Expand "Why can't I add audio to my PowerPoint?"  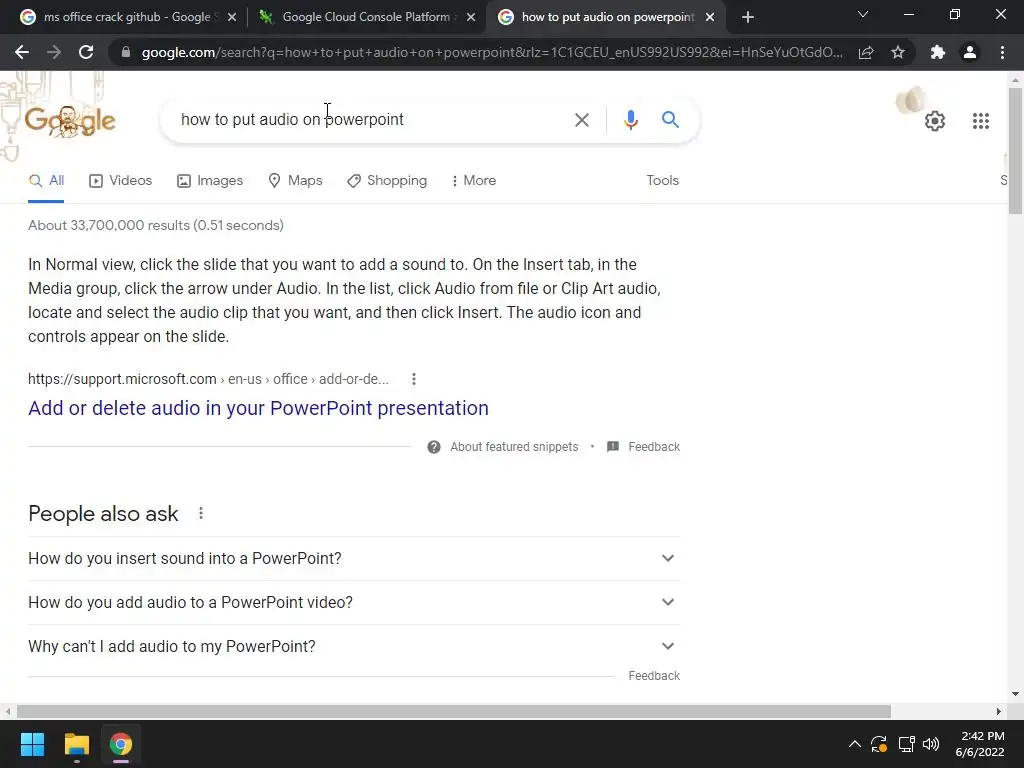[354, 646]
